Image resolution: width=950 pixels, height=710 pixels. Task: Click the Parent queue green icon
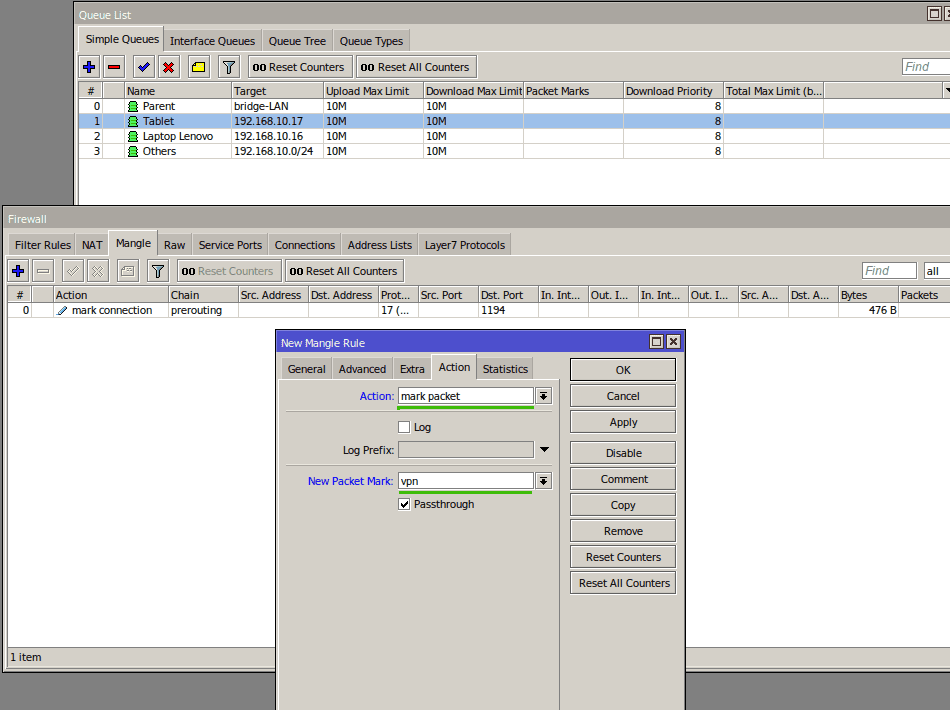(133, 107)
